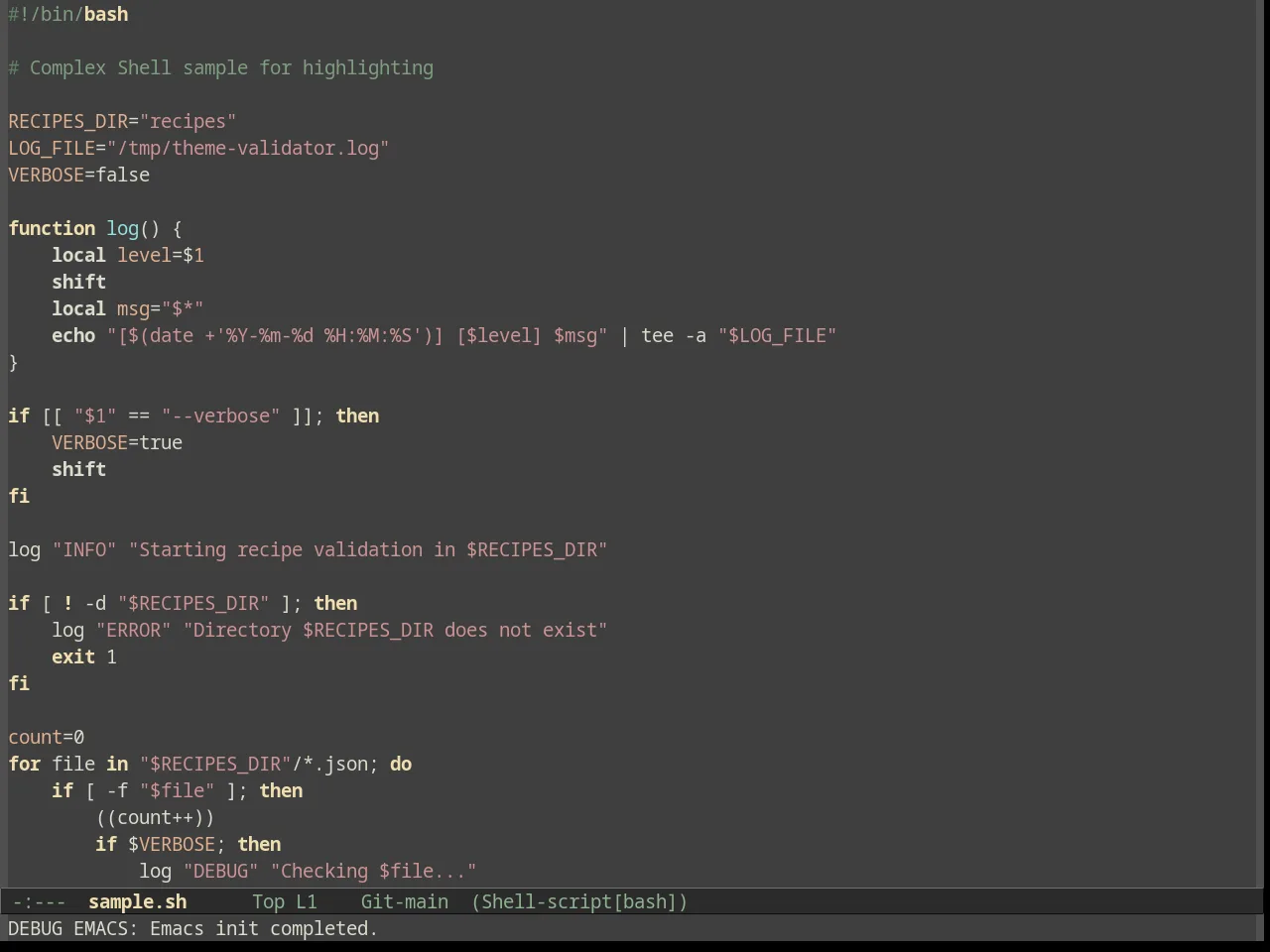The width and height of the screenshot is (1270, 952).
Task: Click the -:--- buffer status flags
Action: 40,902
